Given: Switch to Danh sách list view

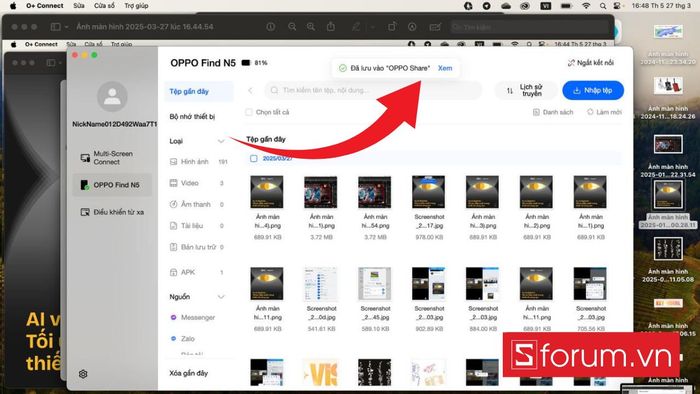Looking at the screenshot, I should coord(553,112).
